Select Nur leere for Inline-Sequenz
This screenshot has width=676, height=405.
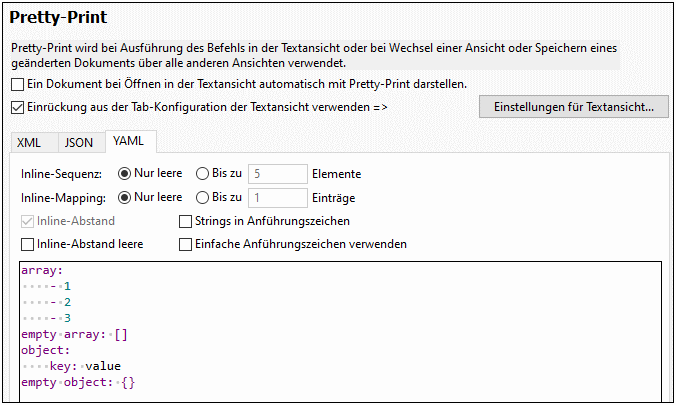[125, 173]
